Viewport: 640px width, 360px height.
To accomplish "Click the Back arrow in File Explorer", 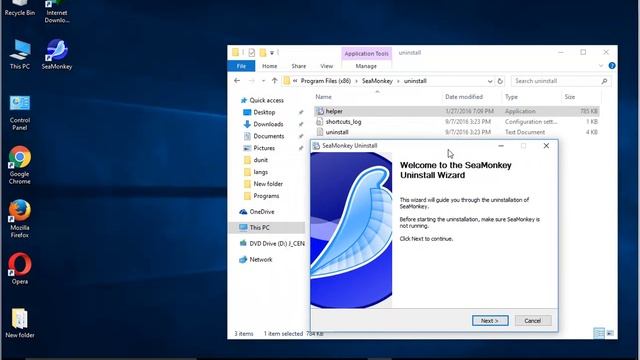I will [x=237, y=81].
